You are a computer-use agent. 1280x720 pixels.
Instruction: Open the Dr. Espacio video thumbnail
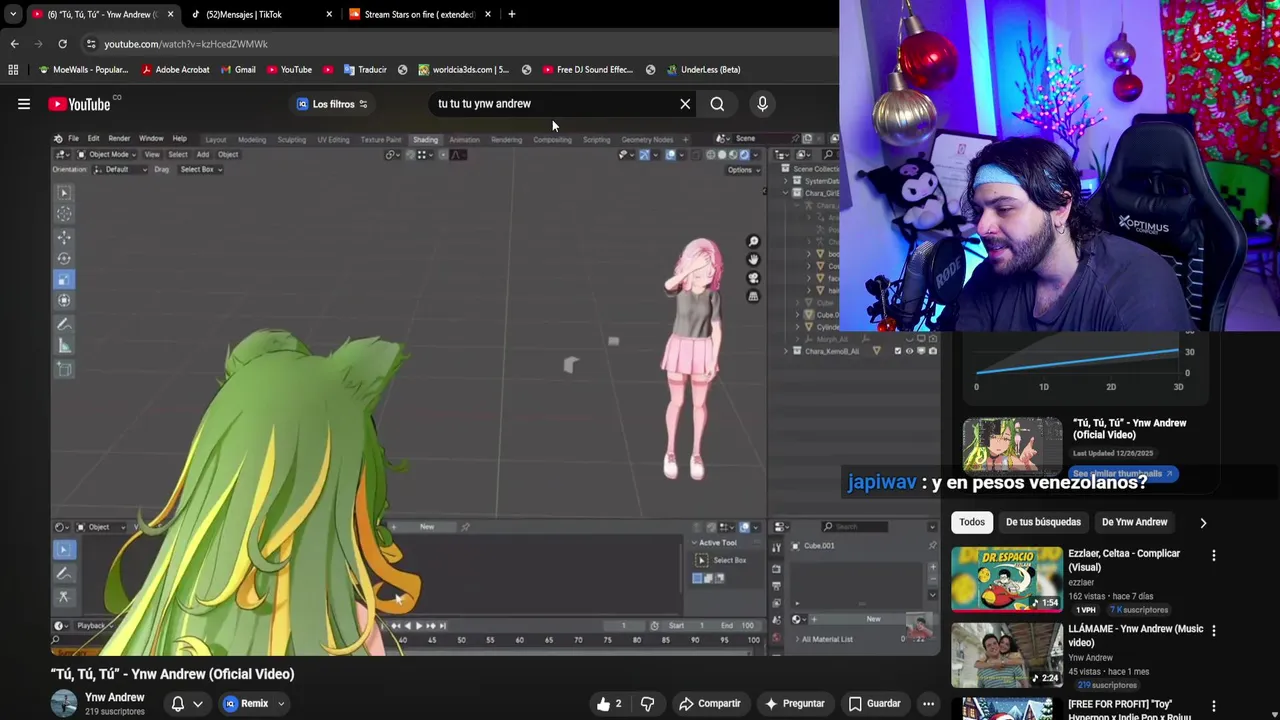click(1007, 579)
